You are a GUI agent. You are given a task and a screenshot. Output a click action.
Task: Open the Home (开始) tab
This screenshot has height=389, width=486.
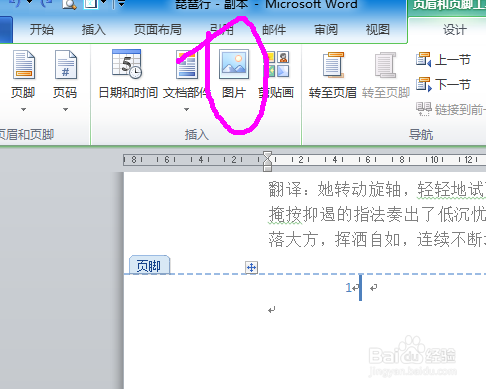click(x=42, y=30)
